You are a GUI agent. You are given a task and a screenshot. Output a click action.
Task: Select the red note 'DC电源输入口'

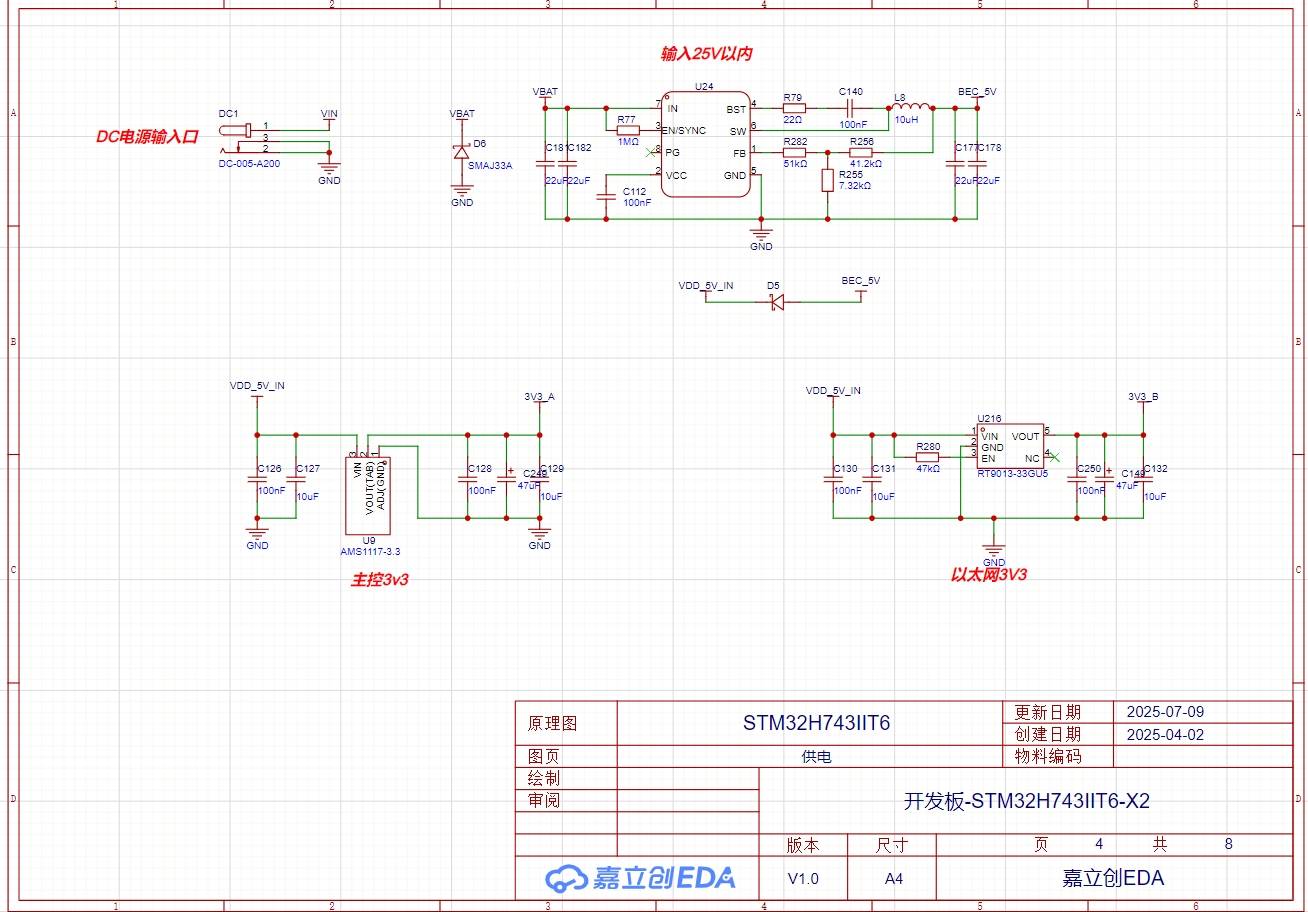point(148,137)
